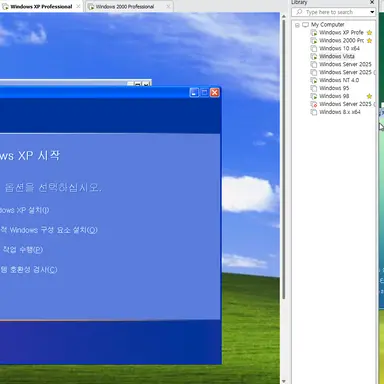
Task: Click the running Windows Vista VM icon
Action: 314,57
